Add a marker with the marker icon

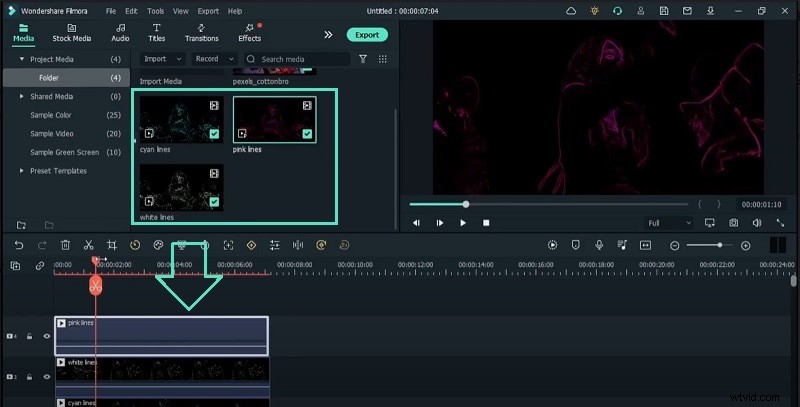tap(575, 245)
